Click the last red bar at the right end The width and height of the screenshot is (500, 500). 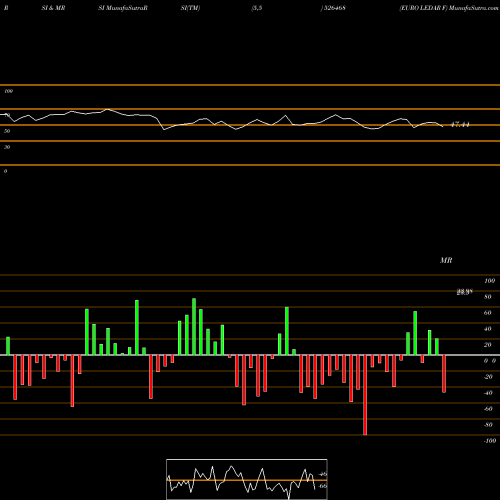point(444,374)
